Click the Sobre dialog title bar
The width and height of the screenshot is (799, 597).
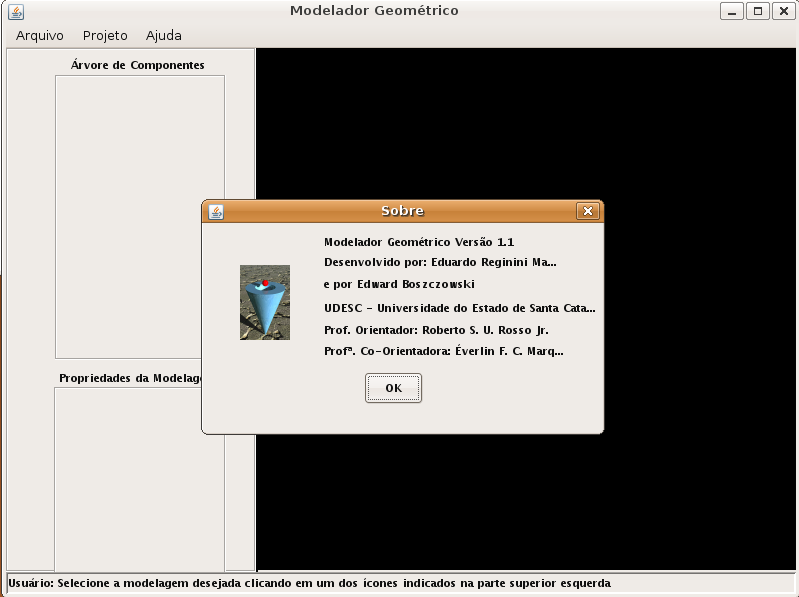click(x=402, y=211)
